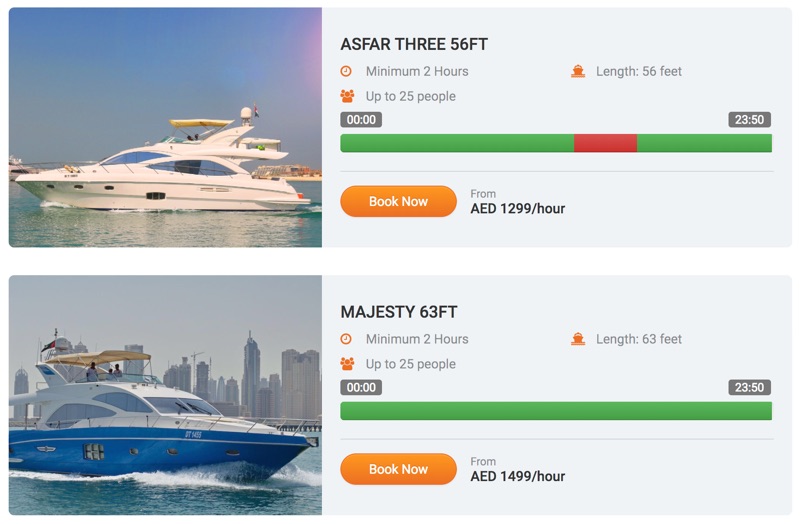The height and width of the screenshot is (524, 800).
Task: View the blue Majesty yacht photo
Action: (165, 395)
